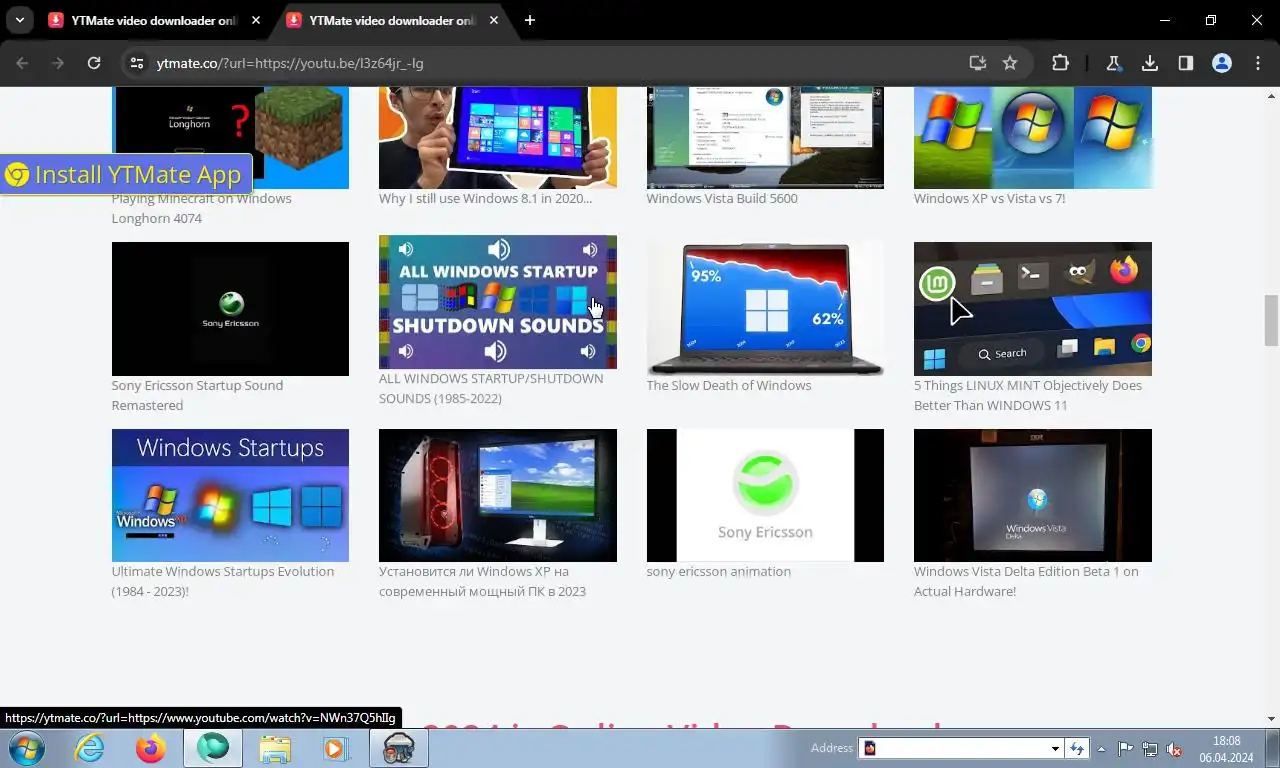Click the green globe browser taskbar icon

213,748
